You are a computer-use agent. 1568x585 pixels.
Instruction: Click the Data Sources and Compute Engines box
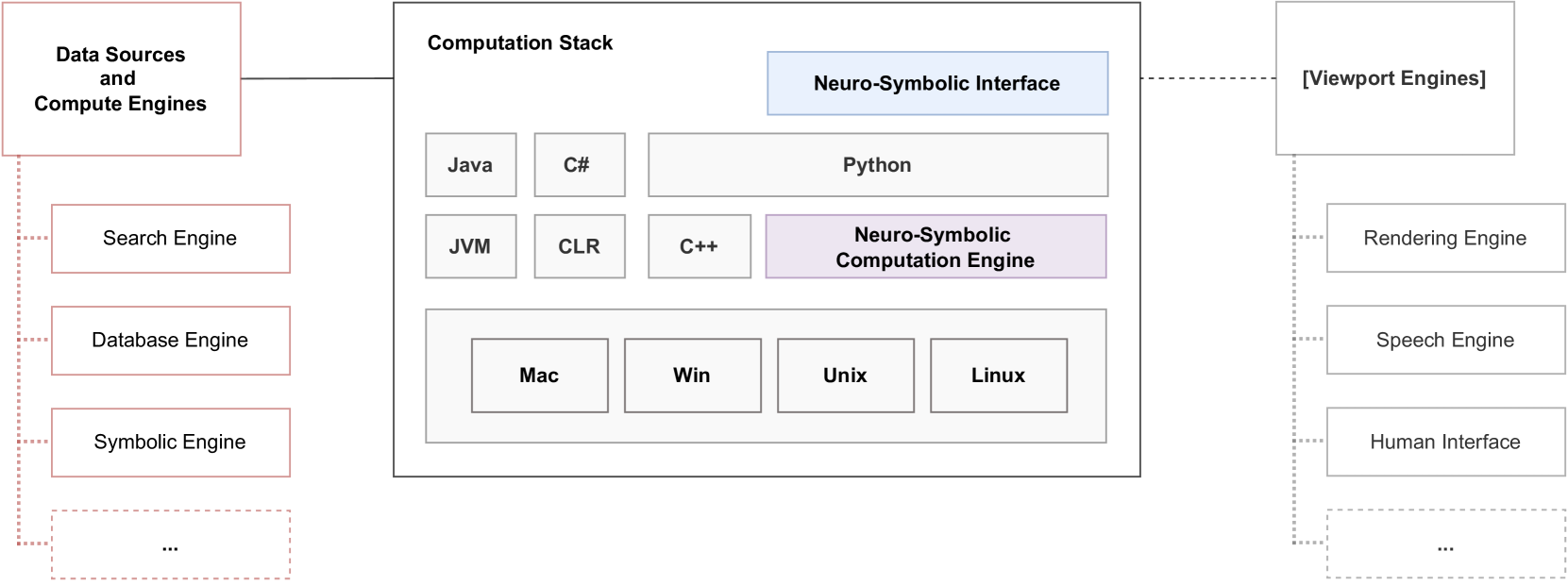[121, 79]
